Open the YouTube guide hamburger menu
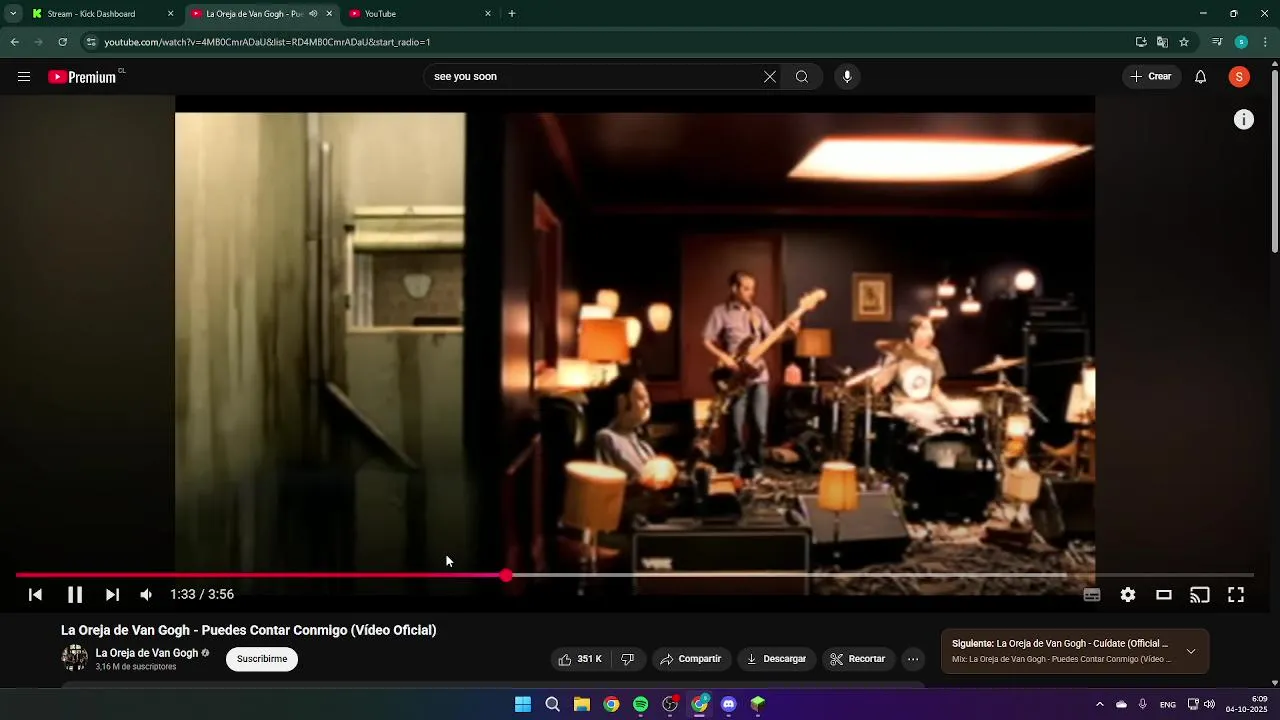Image resolution: width=1280 pixels, height=720 pixels. coord(24,77)
